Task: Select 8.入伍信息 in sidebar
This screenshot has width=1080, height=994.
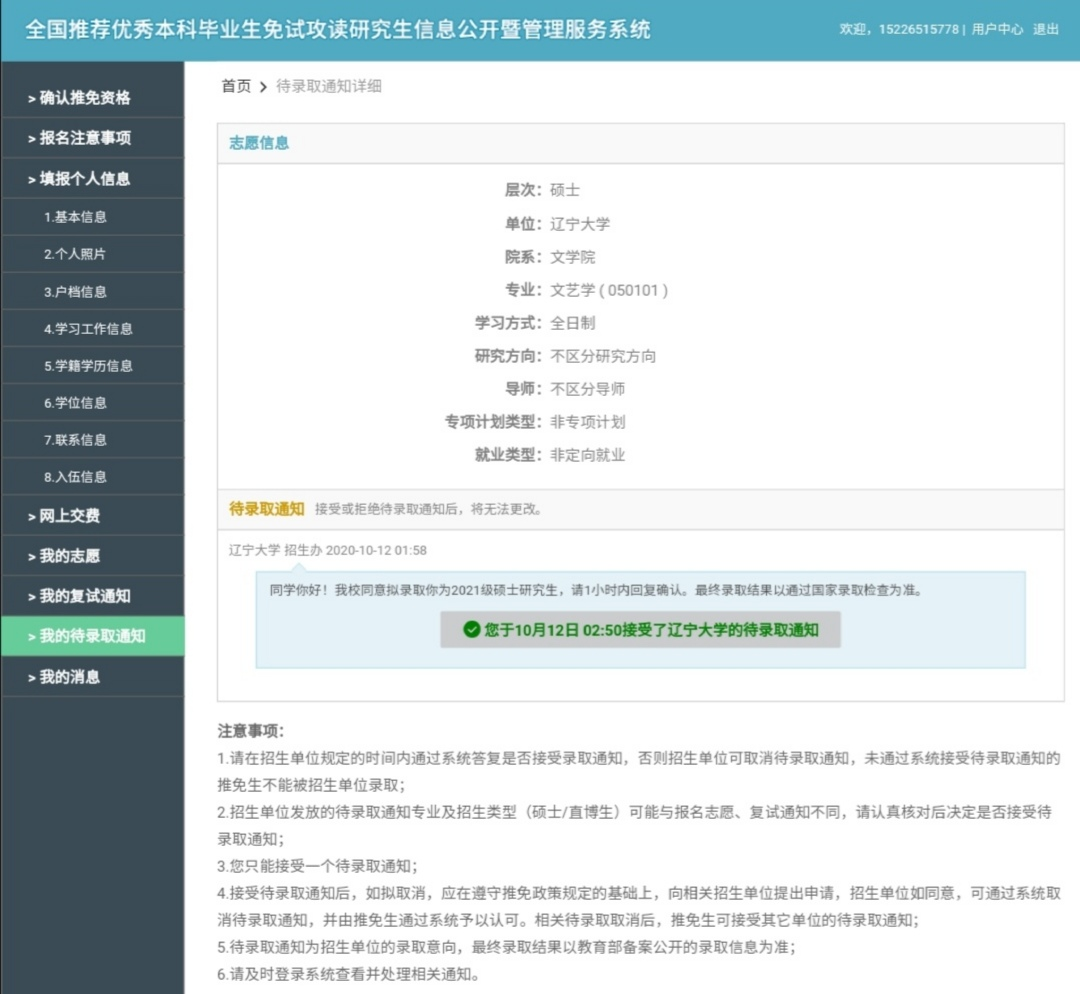Action: click(75, 477)
